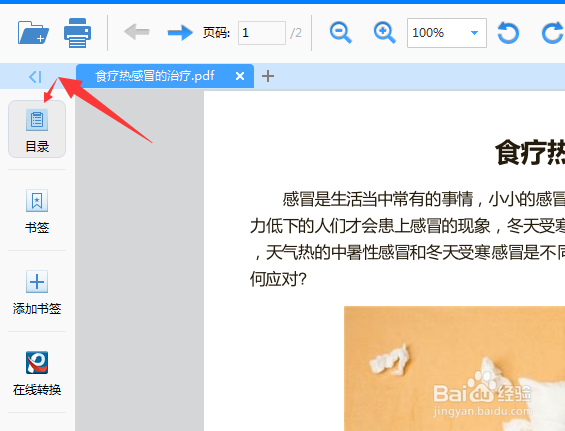Open 在线转换 online conversion

point(37,373)
